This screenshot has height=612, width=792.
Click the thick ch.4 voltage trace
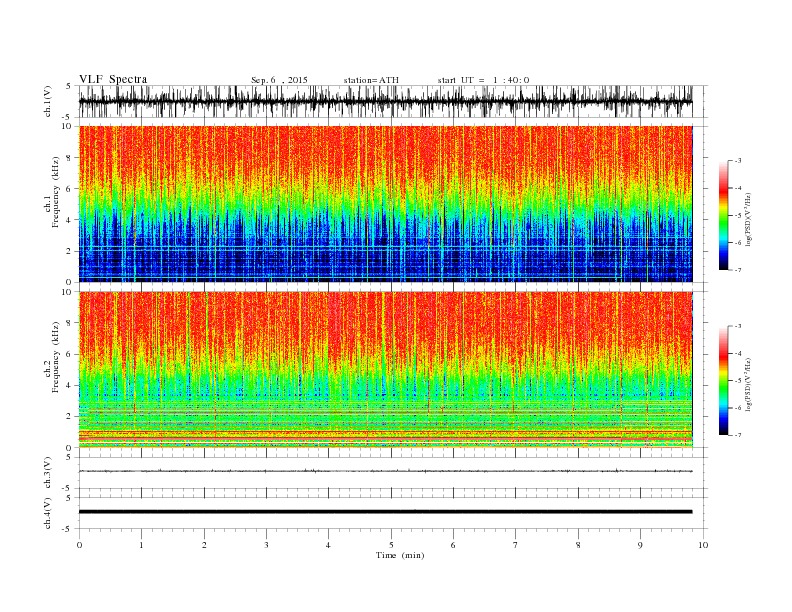coord(386,512)
